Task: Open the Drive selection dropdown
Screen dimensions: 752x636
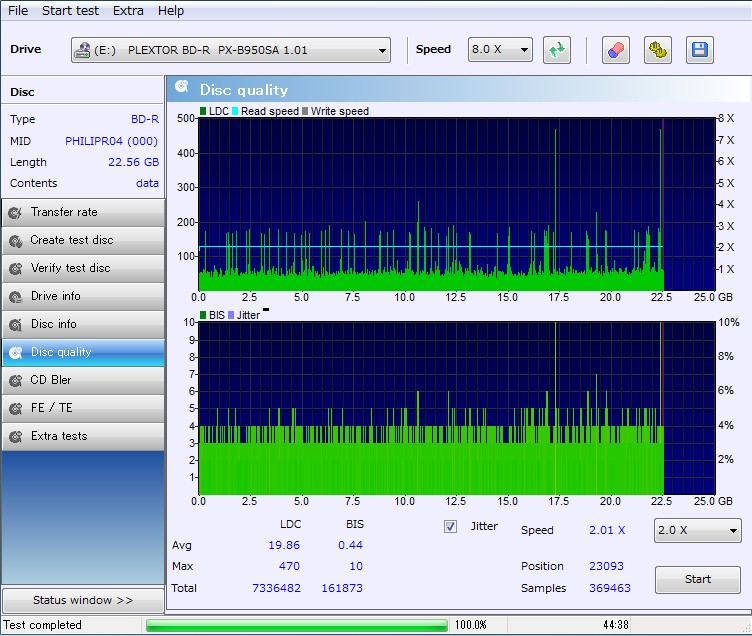Action: pos(231,50)
